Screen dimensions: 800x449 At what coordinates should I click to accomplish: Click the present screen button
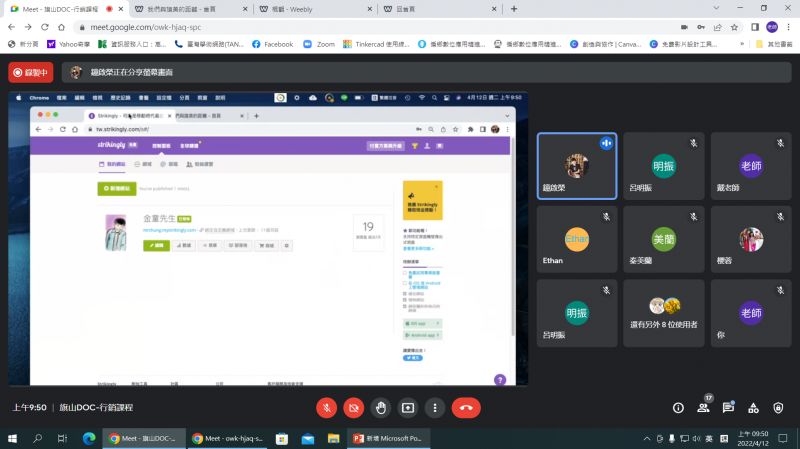pos(407,408)
